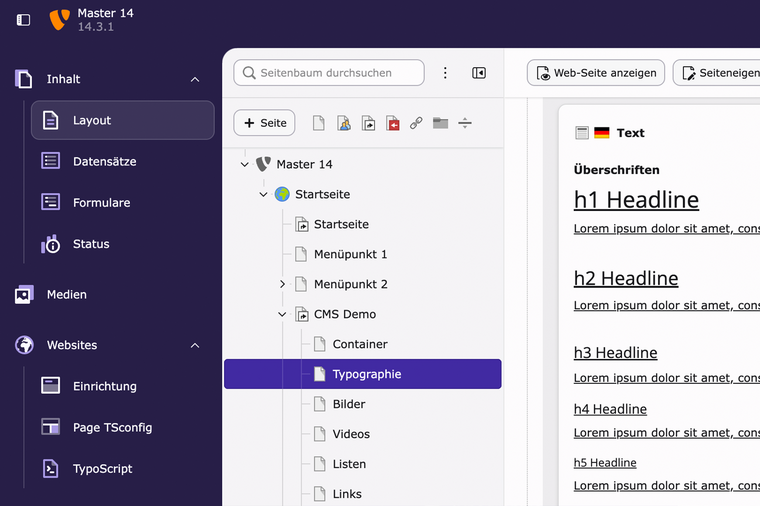Open the page tree three-dot options menu

coord(445,73)
